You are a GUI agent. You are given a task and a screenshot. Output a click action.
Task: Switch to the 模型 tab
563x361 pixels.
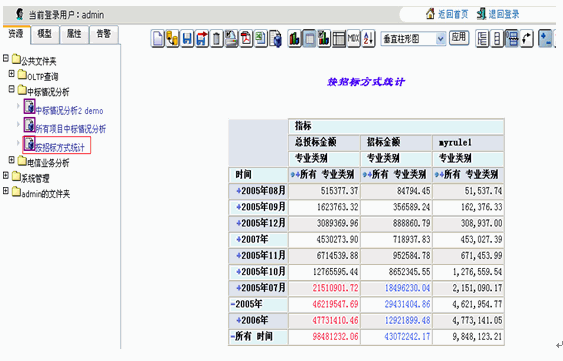point(45,34)
